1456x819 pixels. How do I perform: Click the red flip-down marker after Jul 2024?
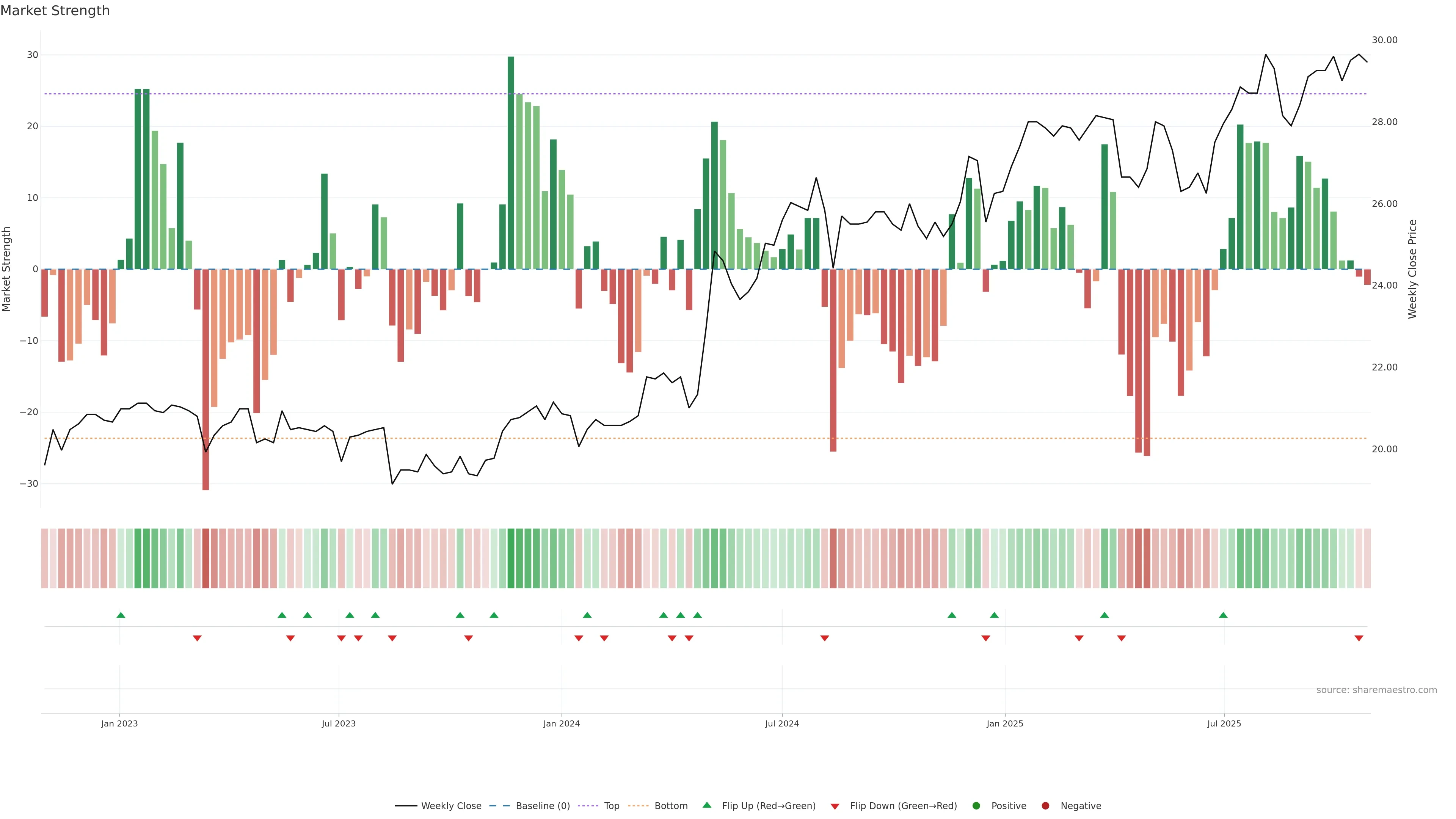point(825,638)
